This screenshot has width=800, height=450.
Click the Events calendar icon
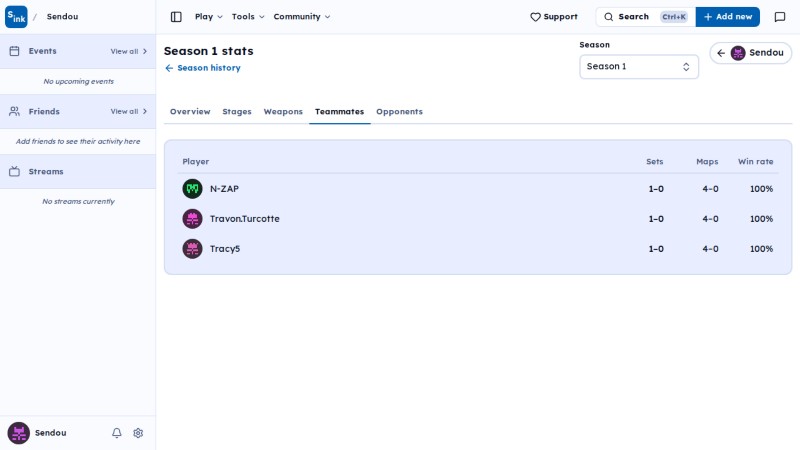pyautogui.click(x=14, y=51)
